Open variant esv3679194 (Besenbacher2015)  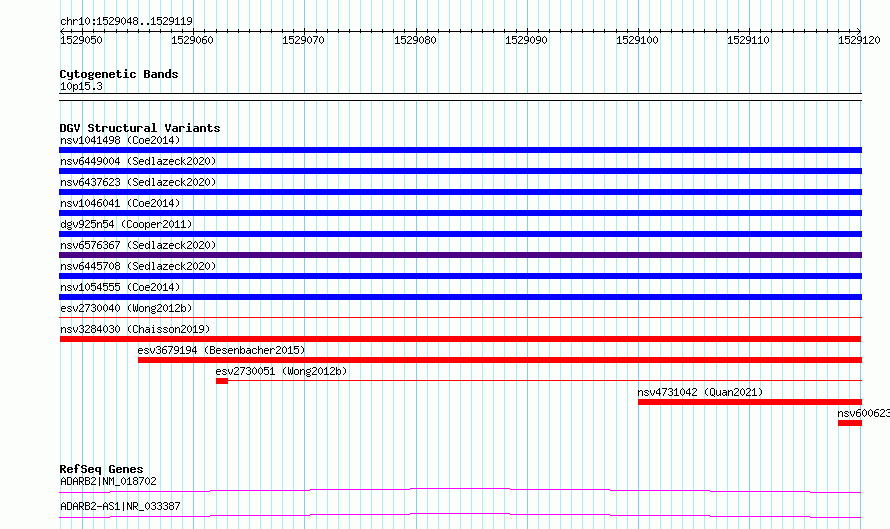221,350
